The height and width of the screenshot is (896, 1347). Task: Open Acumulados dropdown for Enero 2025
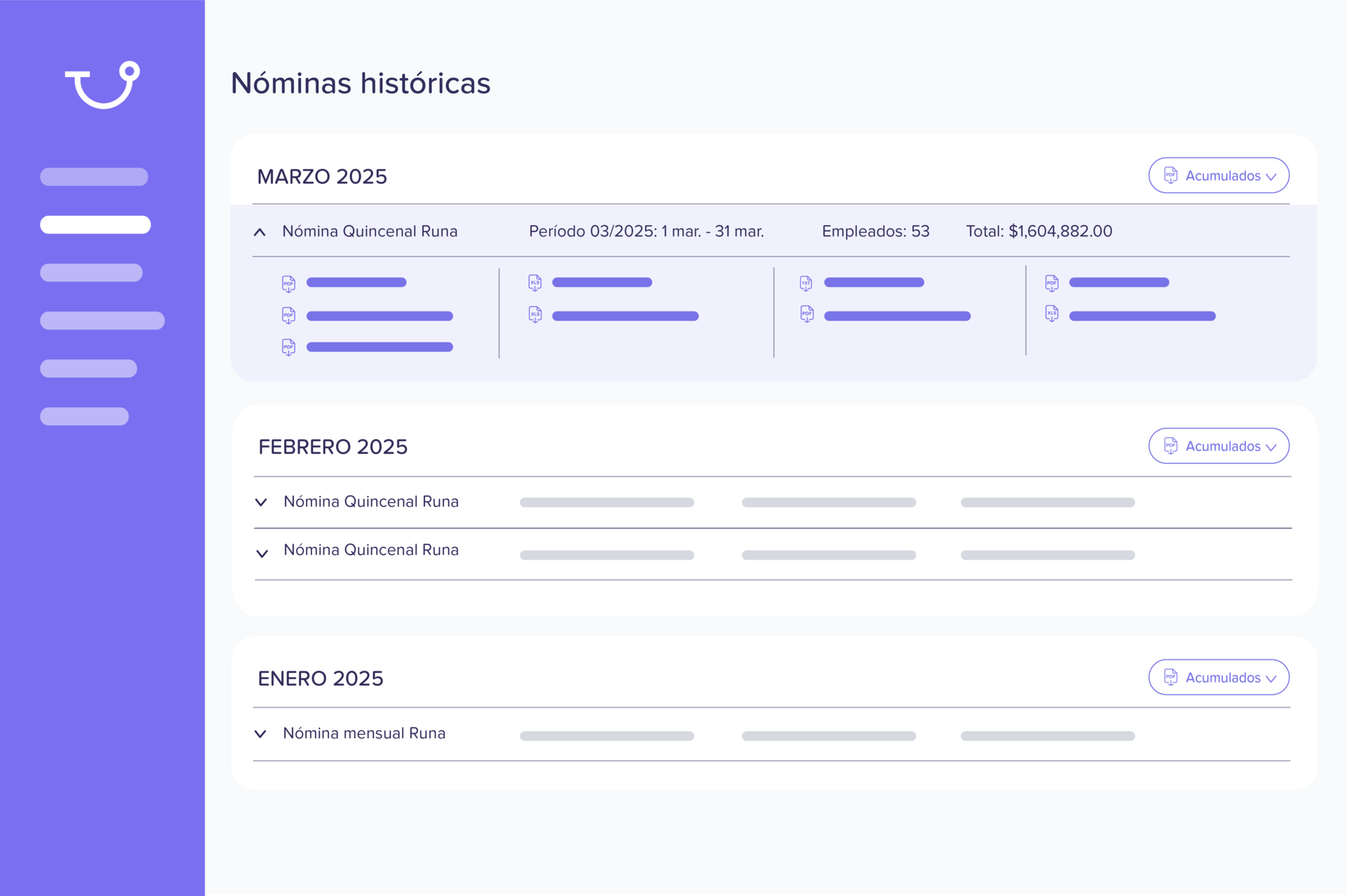pos(1219,678)
